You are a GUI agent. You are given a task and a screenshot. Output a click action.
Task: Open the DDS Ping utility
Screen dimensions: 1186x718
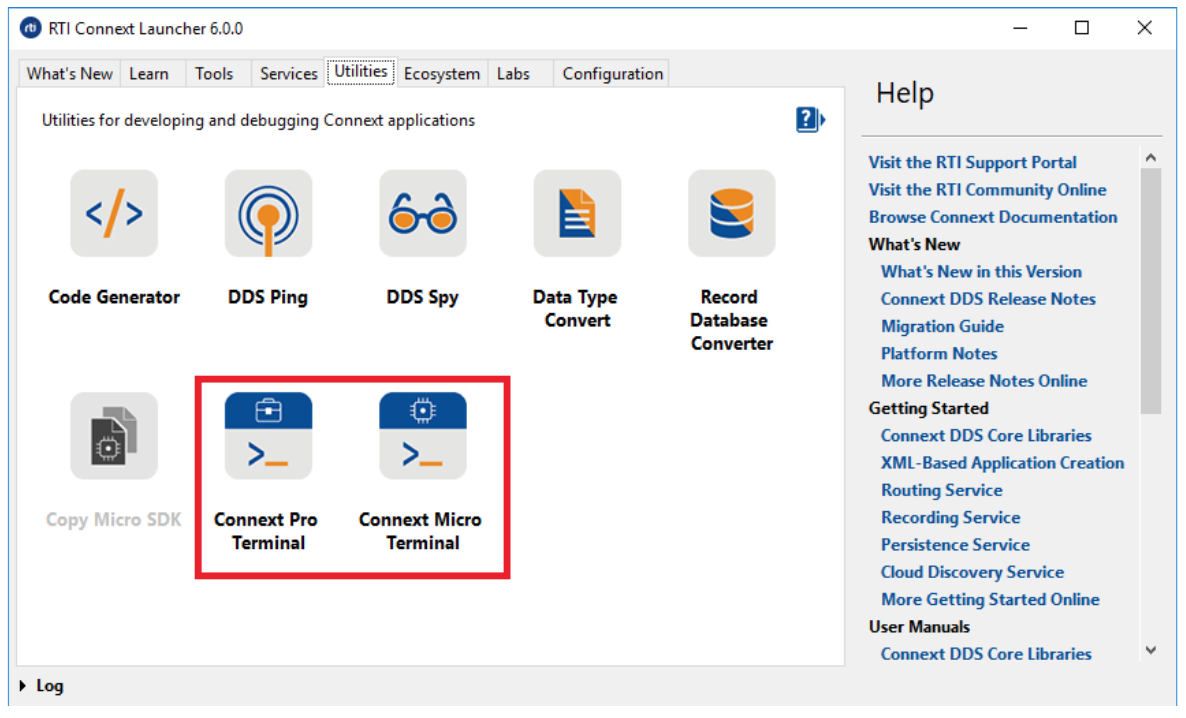click(x=268, y=214)
